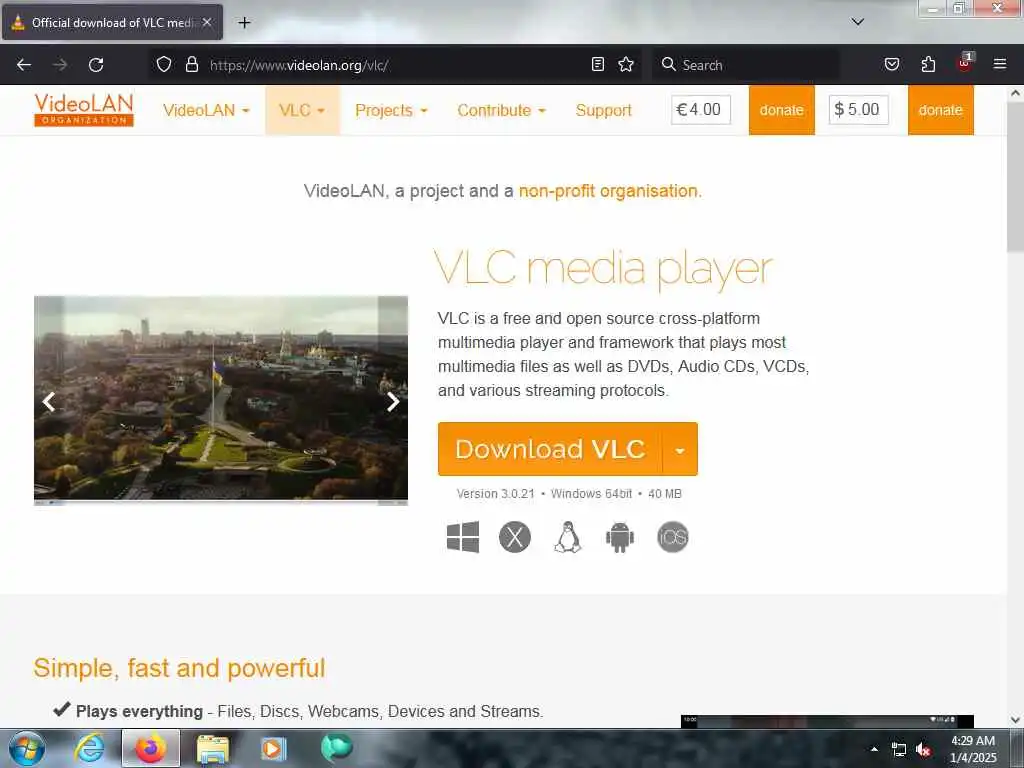
Task: Show previous slide in image carousel
Action: pos(49,402)
